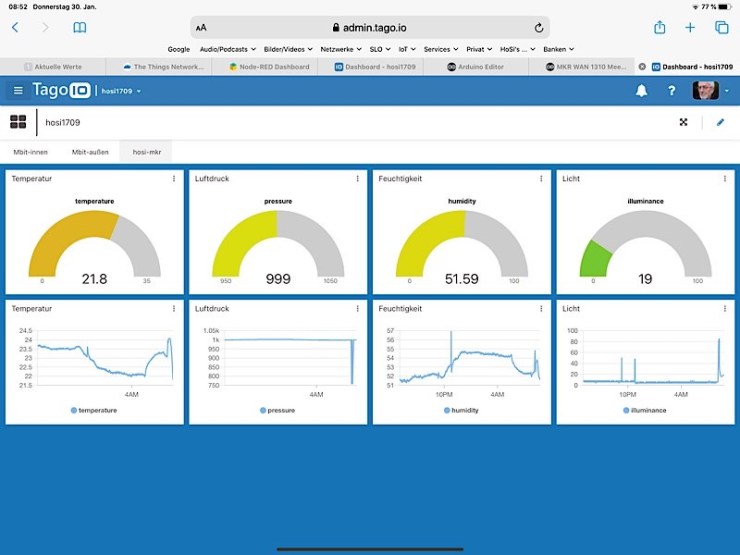Open options of Licht chart widget
Screen dimensions: 740x555
click(x=724, y=309)
